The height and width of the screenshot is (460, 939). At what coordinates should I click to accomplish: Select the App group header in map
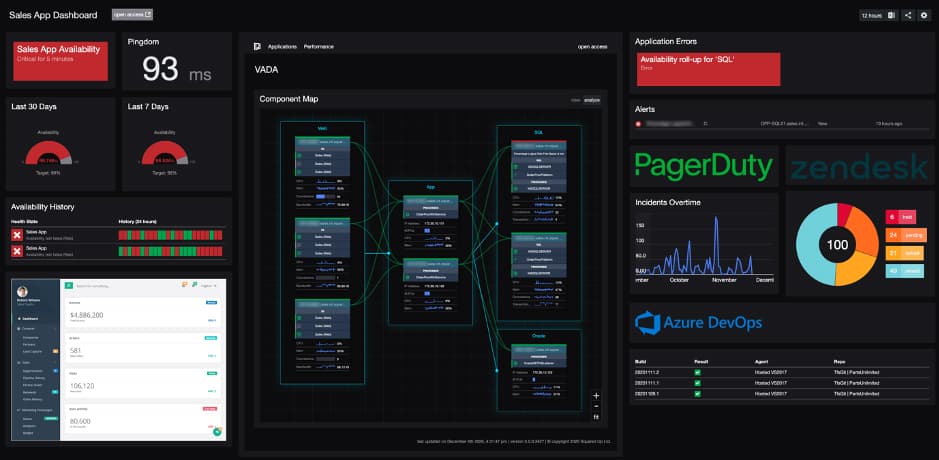(430, 187)
